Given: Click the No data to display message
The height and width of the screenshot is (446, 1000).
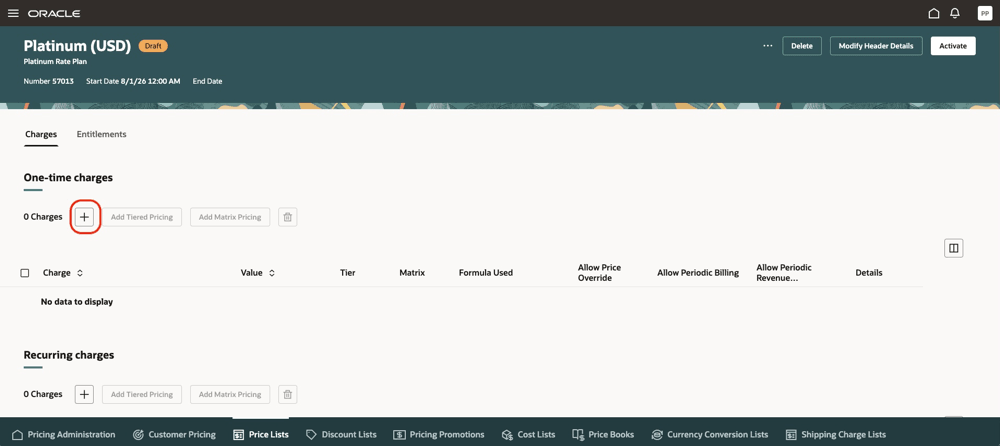Looking at the screenshot, I should (x=77, y=302).
